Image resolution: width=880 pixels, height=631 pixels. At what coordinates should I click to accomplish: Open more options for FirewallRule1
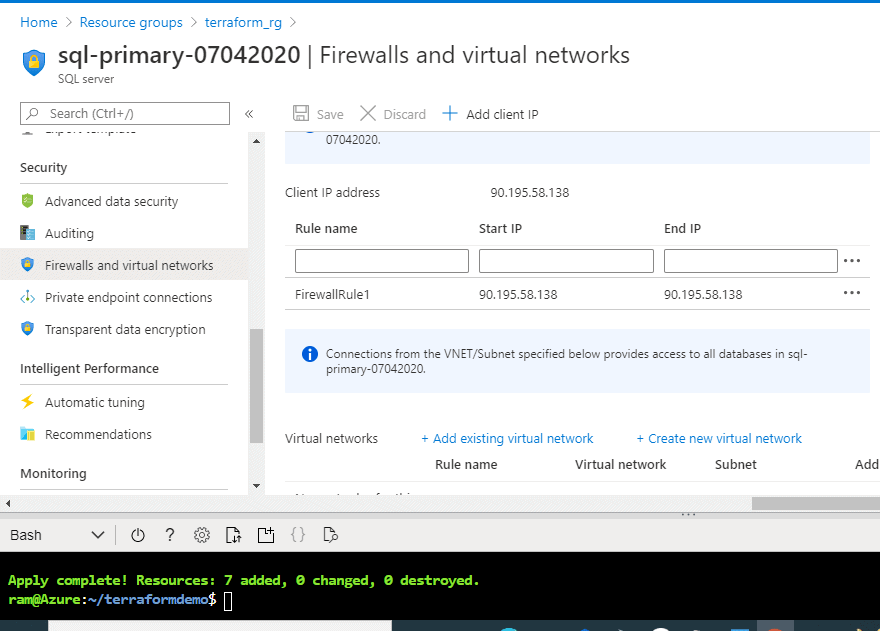(852, 294)
